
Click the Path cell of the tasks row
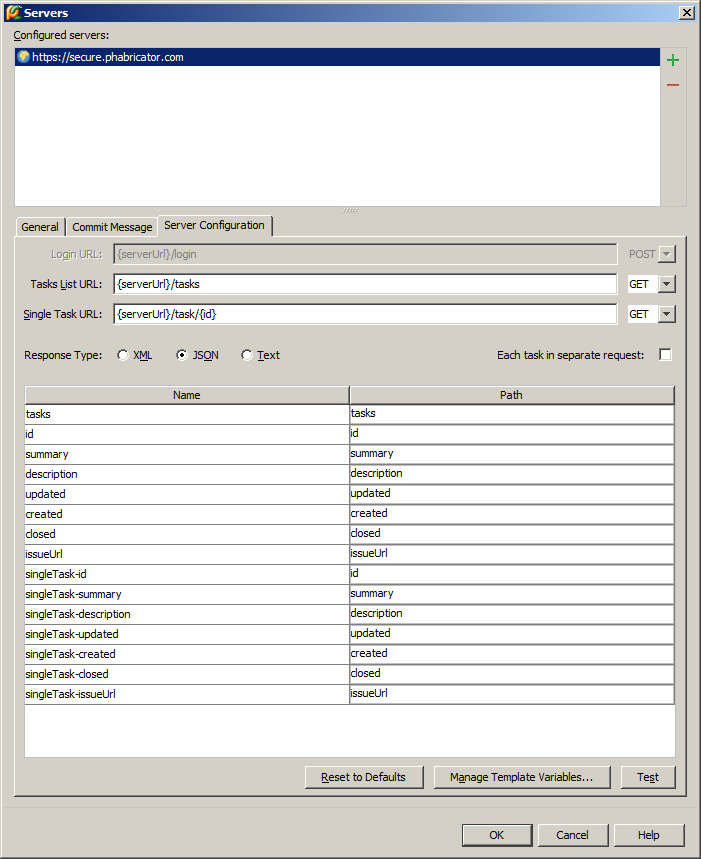tap(512, 414)
